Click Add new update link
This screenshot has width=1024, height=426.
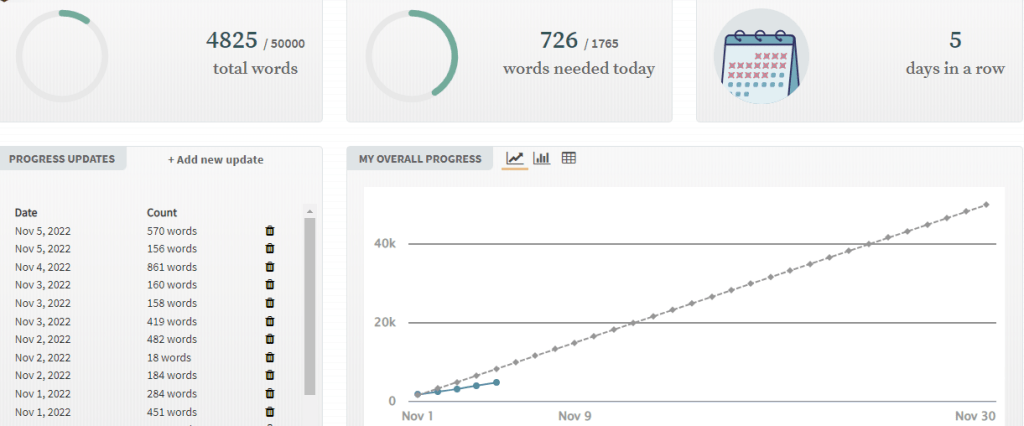coord(216,159)
